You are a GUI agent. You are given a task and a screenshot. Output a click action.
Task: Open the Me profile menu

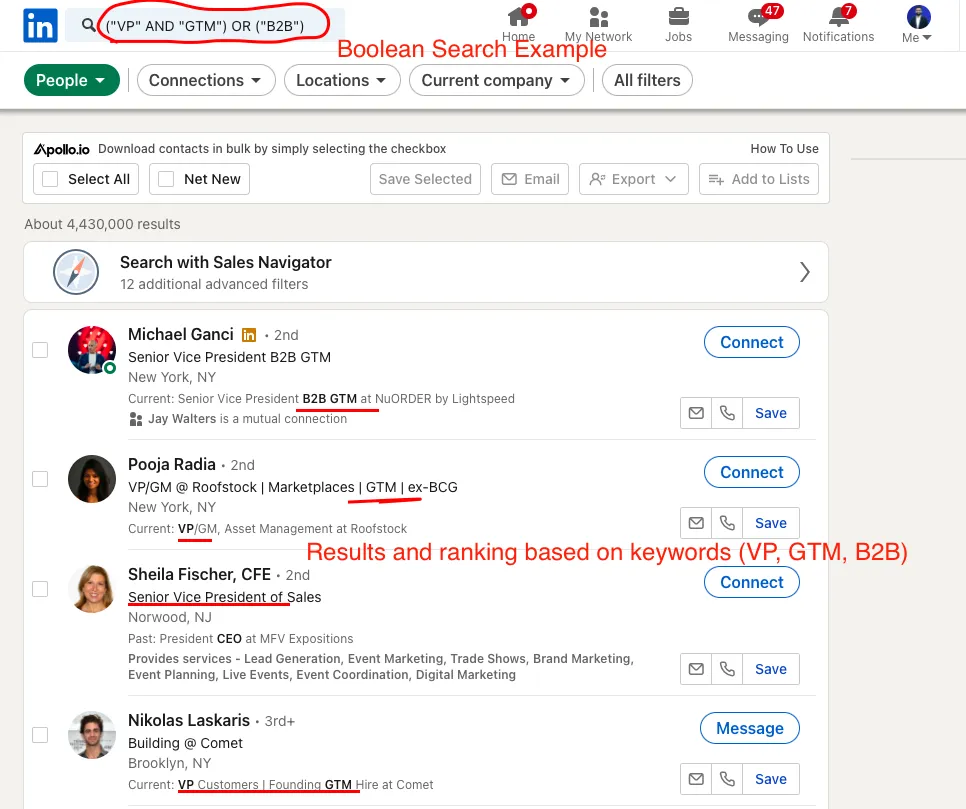coord(917,25)
